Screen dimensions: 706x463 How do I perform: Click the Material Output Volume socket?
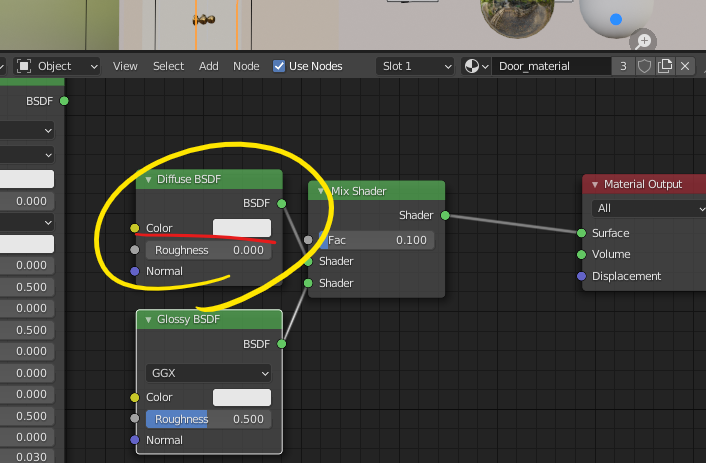coord(582,254)
